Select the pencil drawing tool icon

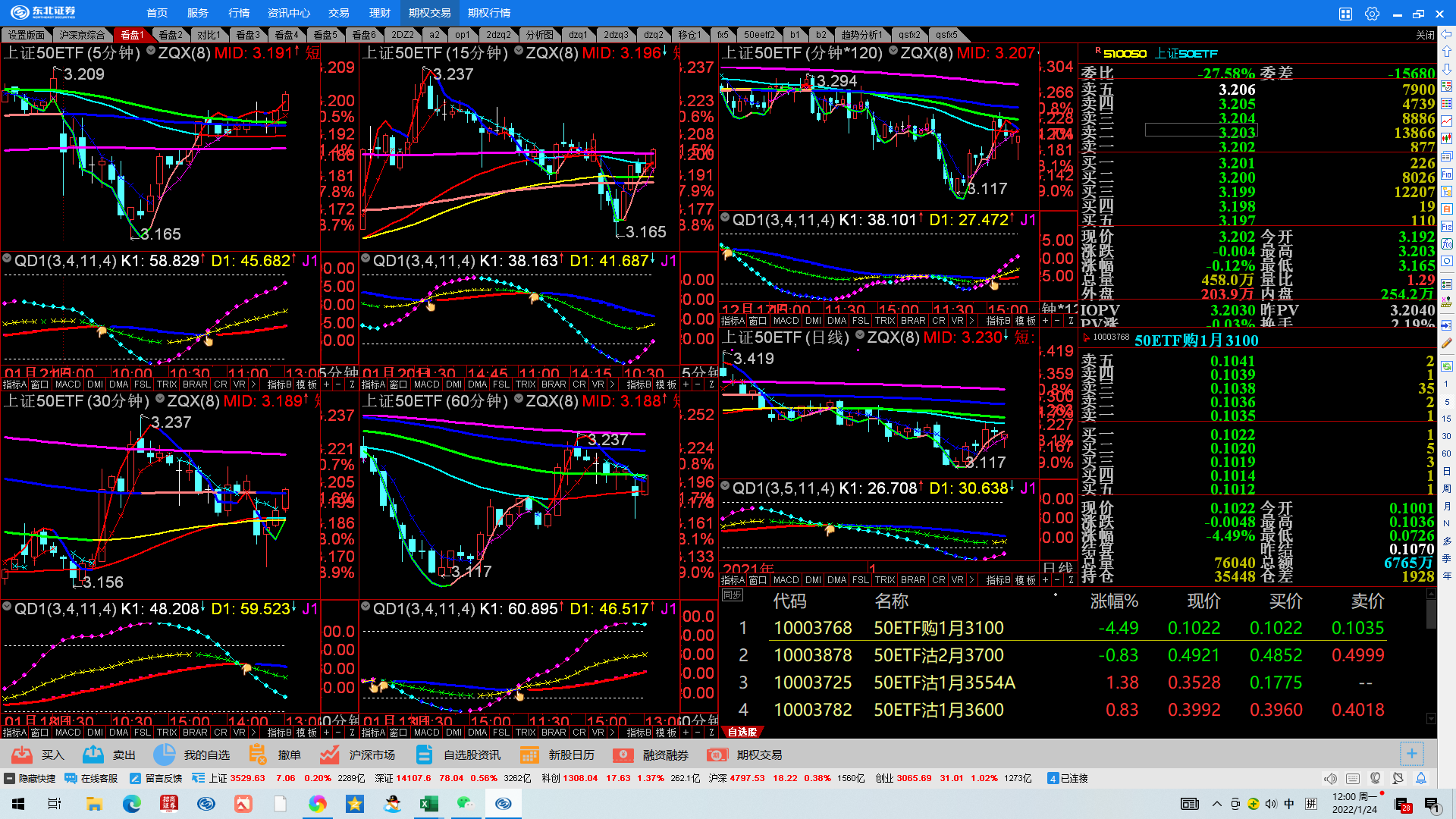click(1447, 343)
